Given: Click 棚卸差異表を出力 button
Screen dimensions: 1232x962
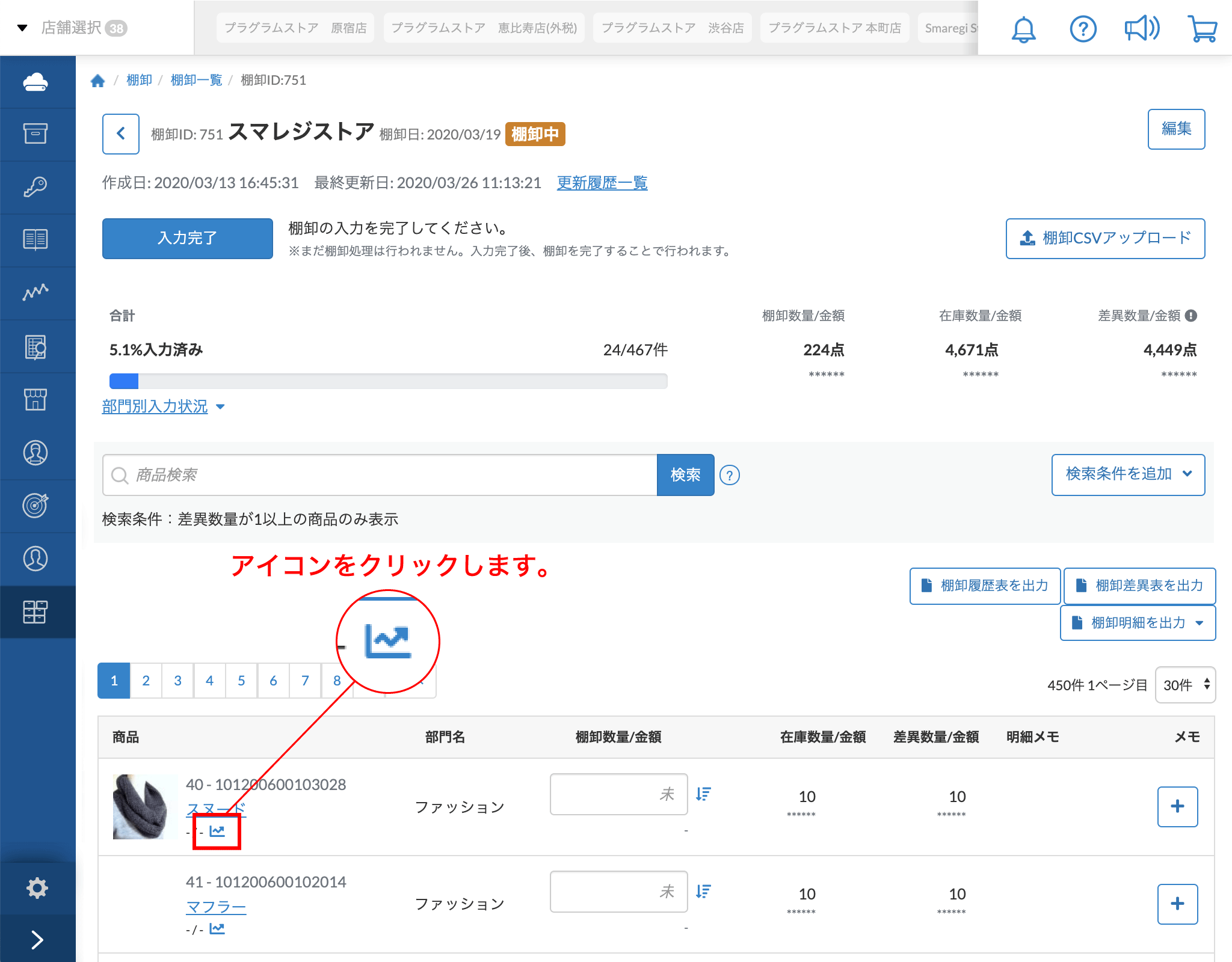Looking at the screenshot, I should coord(1139,586).
